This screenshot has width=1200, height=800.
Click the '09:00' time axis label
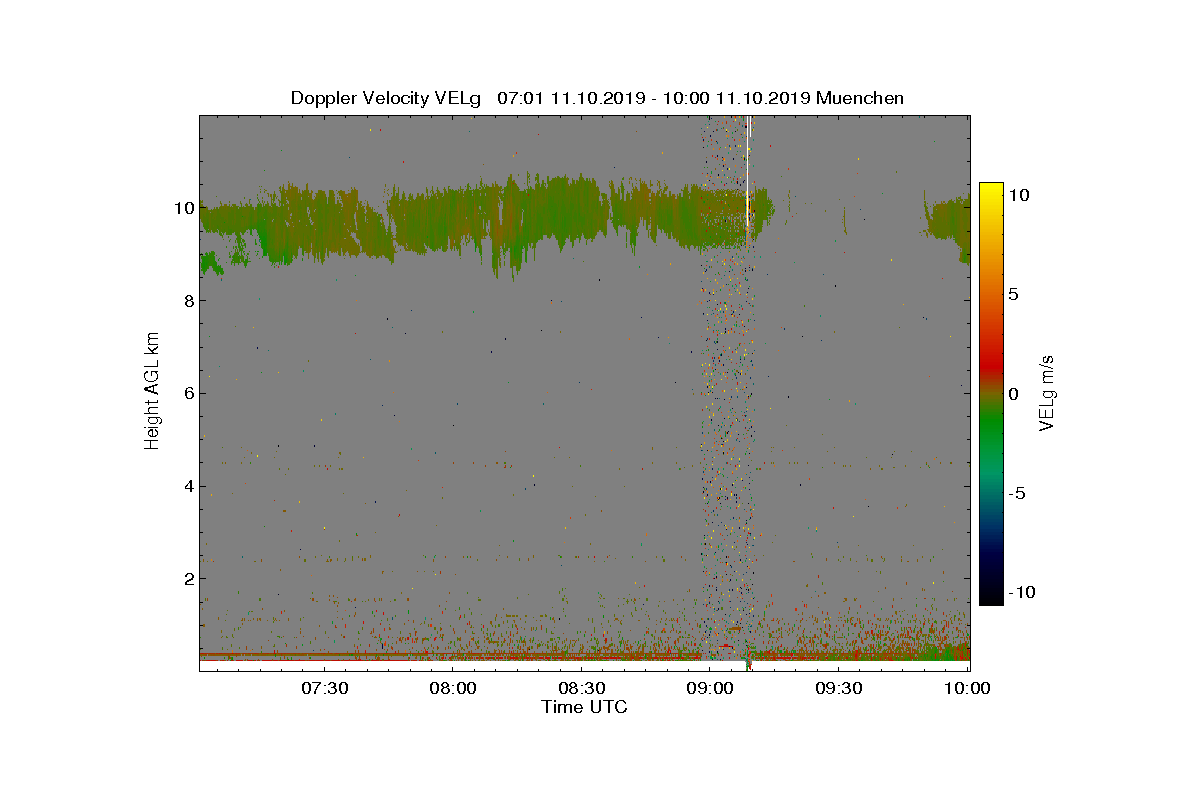(711, 689)
